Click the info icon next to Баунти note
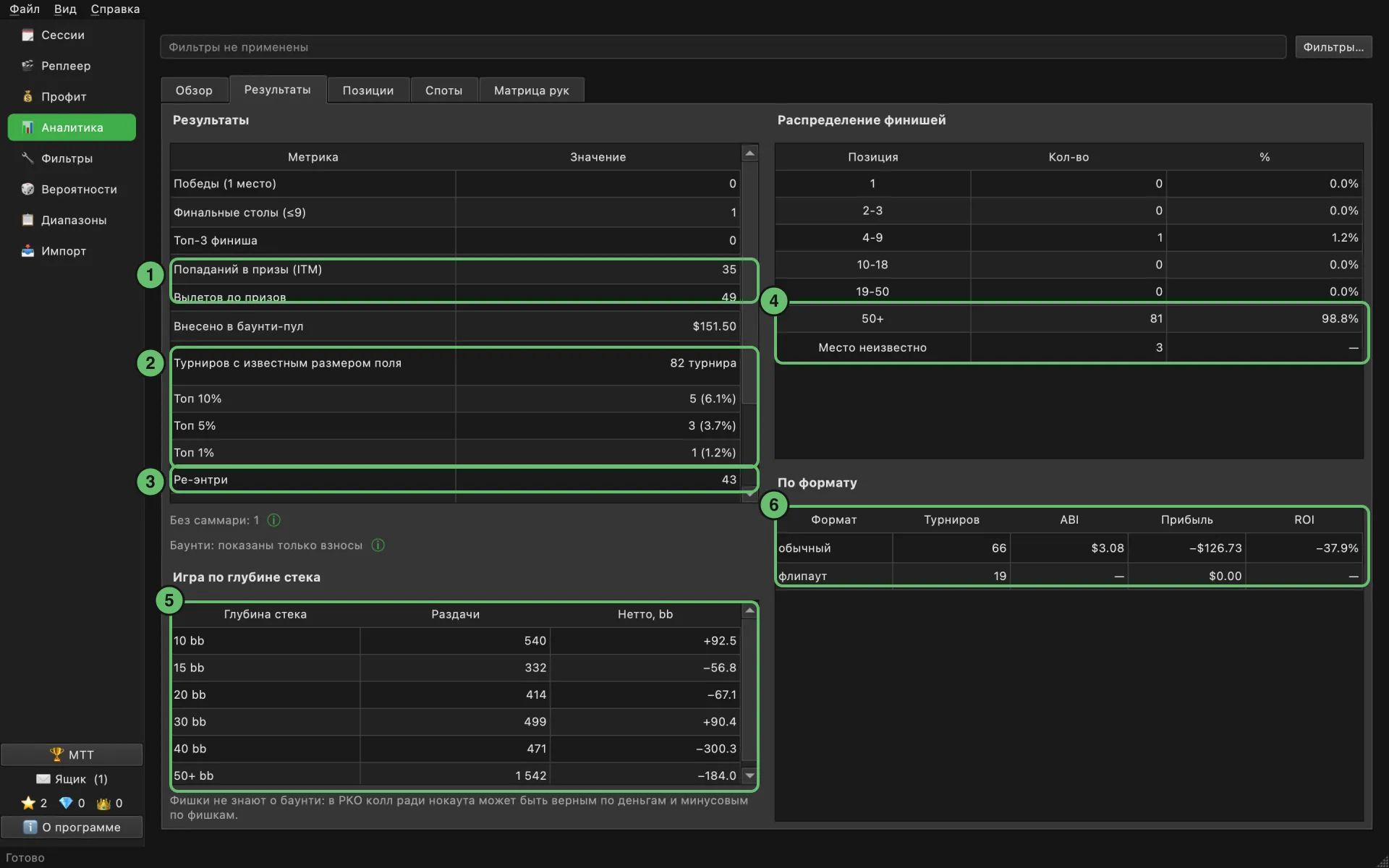Image resolution: width=1389 pixels, height=868 pixels. [378, 545]
